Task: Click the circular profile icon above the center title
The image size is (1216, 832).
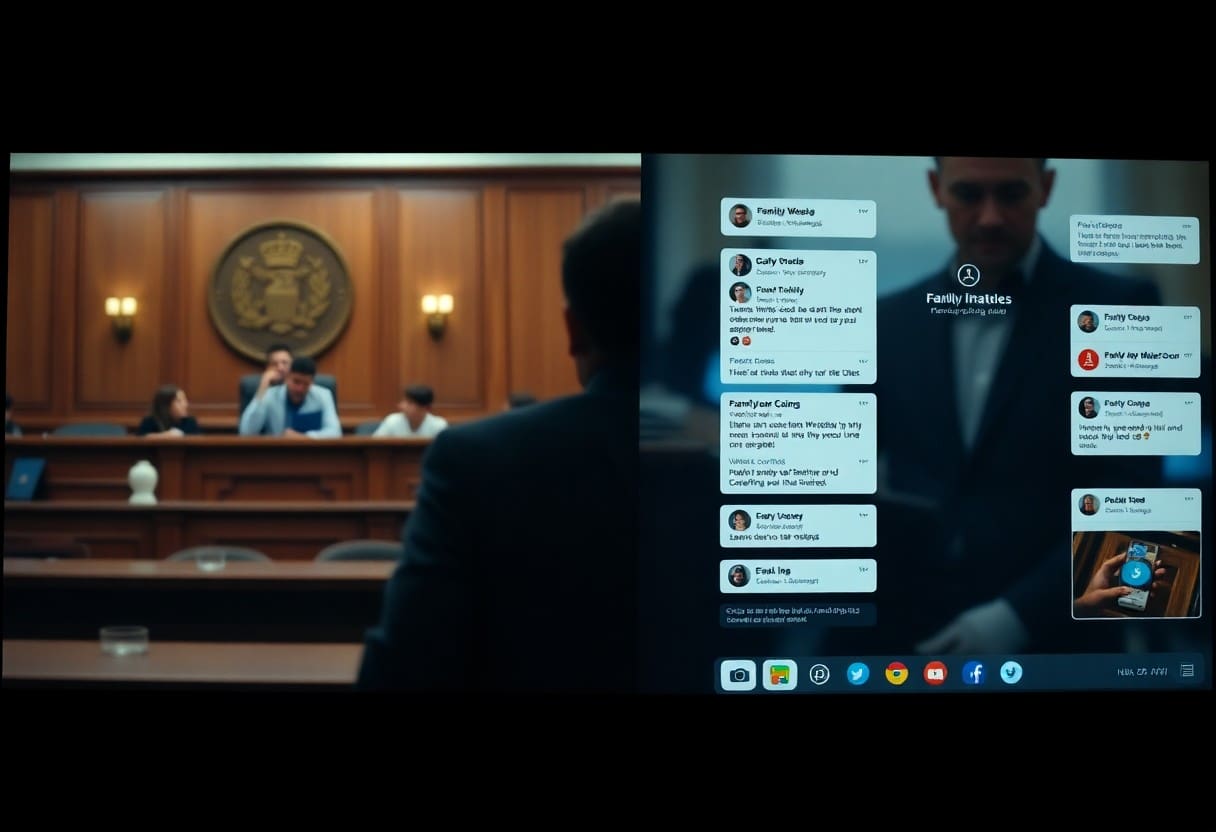Action: click(968, 275)
